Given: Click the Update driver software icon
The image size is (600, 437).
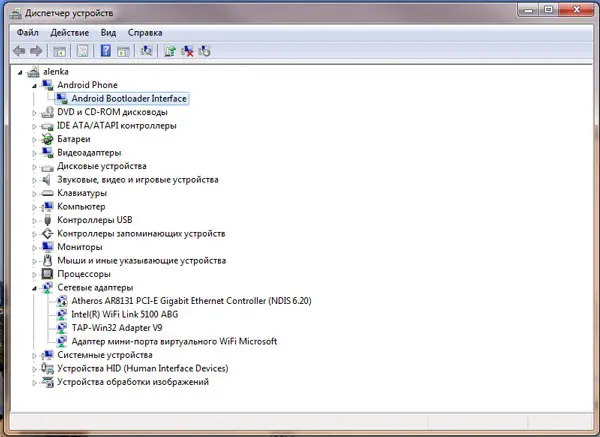Looking at the screenshot, I should pos(170,51).
